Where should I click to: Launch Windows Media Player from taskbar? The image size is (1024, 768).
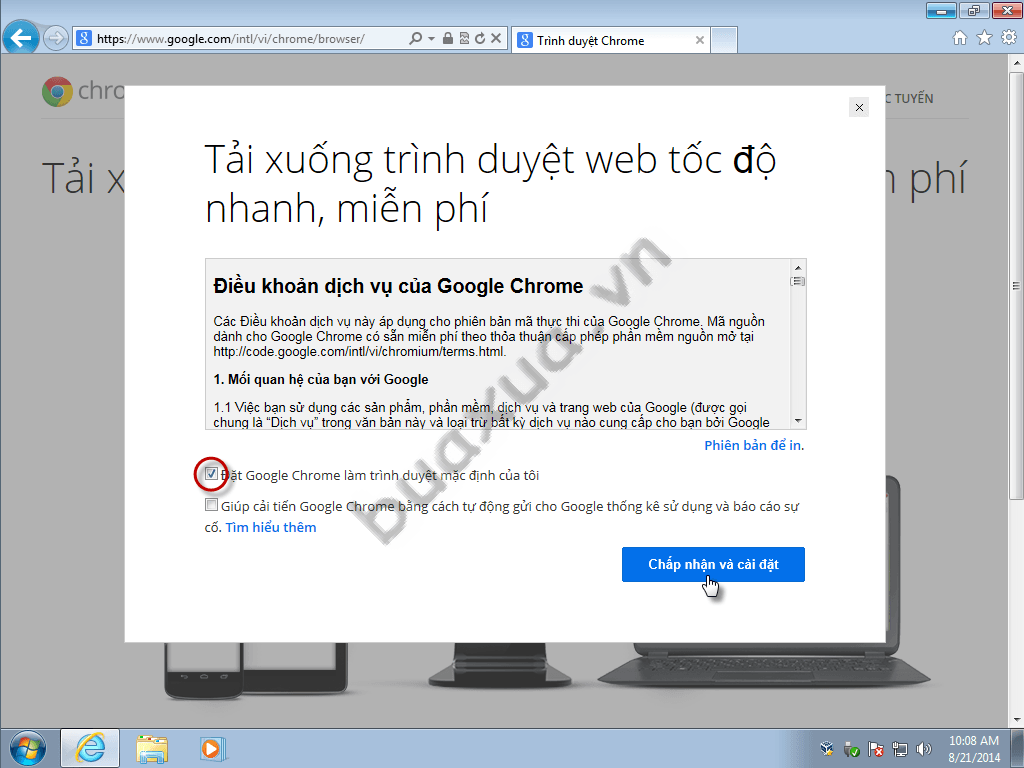point(212,748)
